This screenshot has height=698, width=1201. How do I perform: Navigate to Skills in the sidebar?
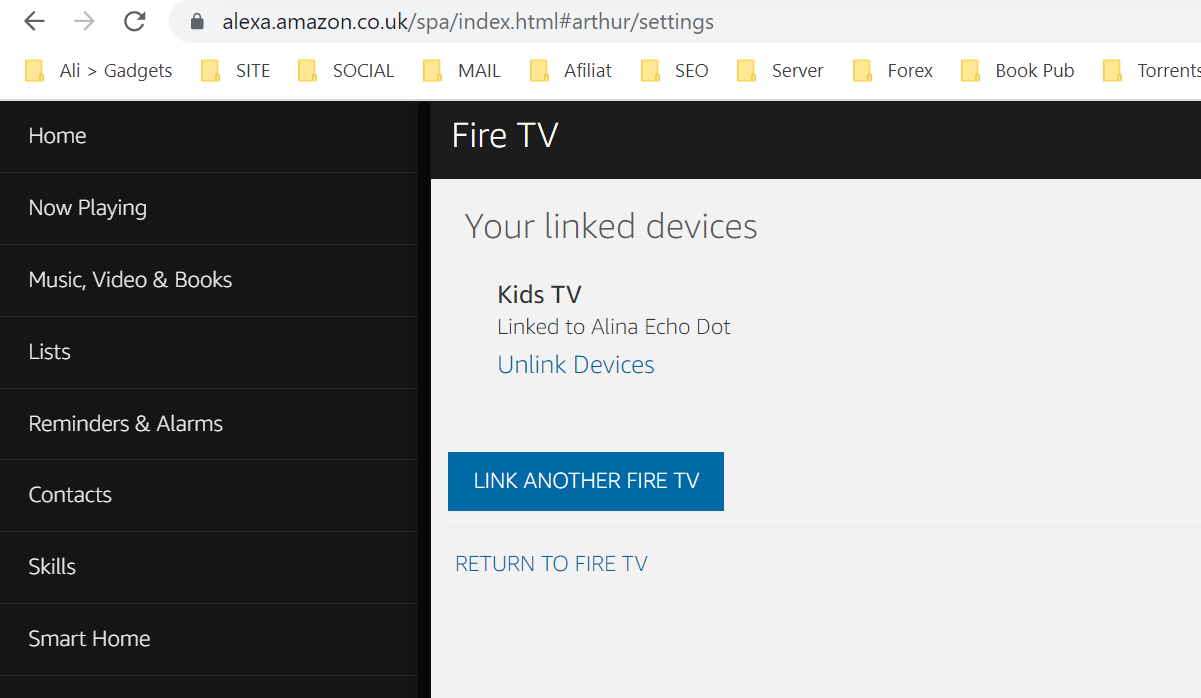(x=52, y=567)
